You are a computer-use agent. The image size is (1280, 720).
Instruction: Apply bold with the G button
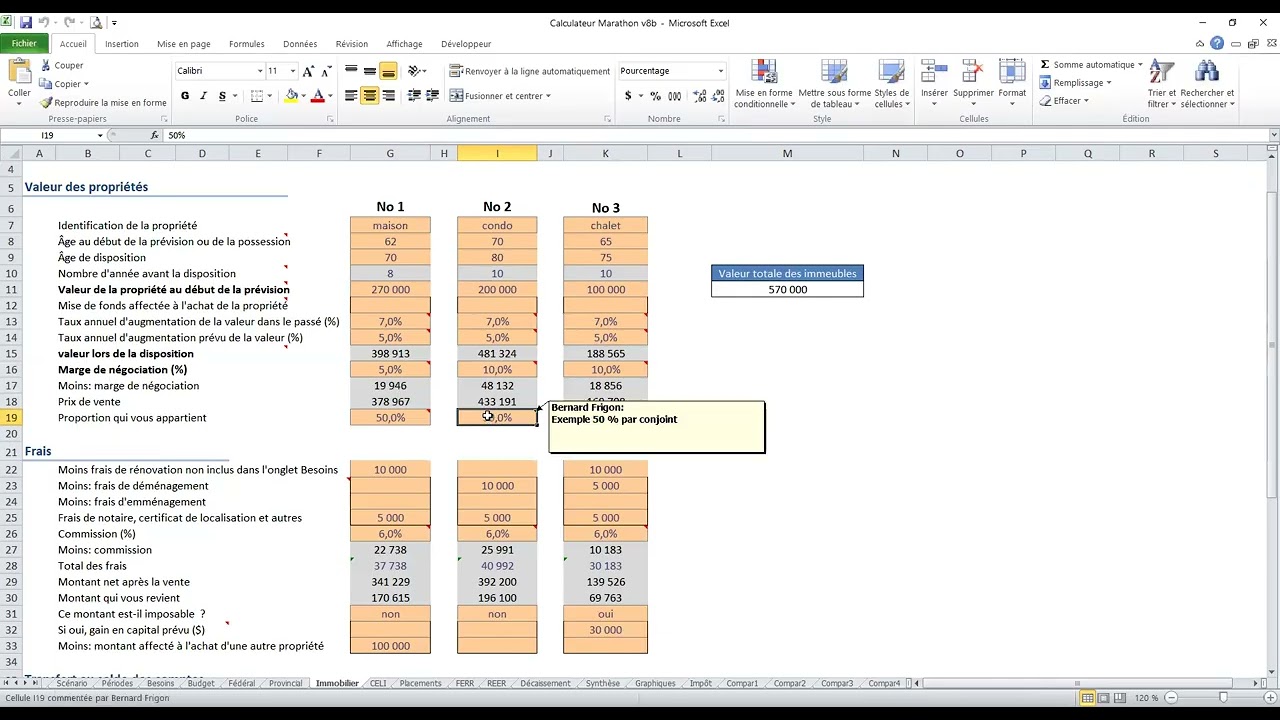185,96
